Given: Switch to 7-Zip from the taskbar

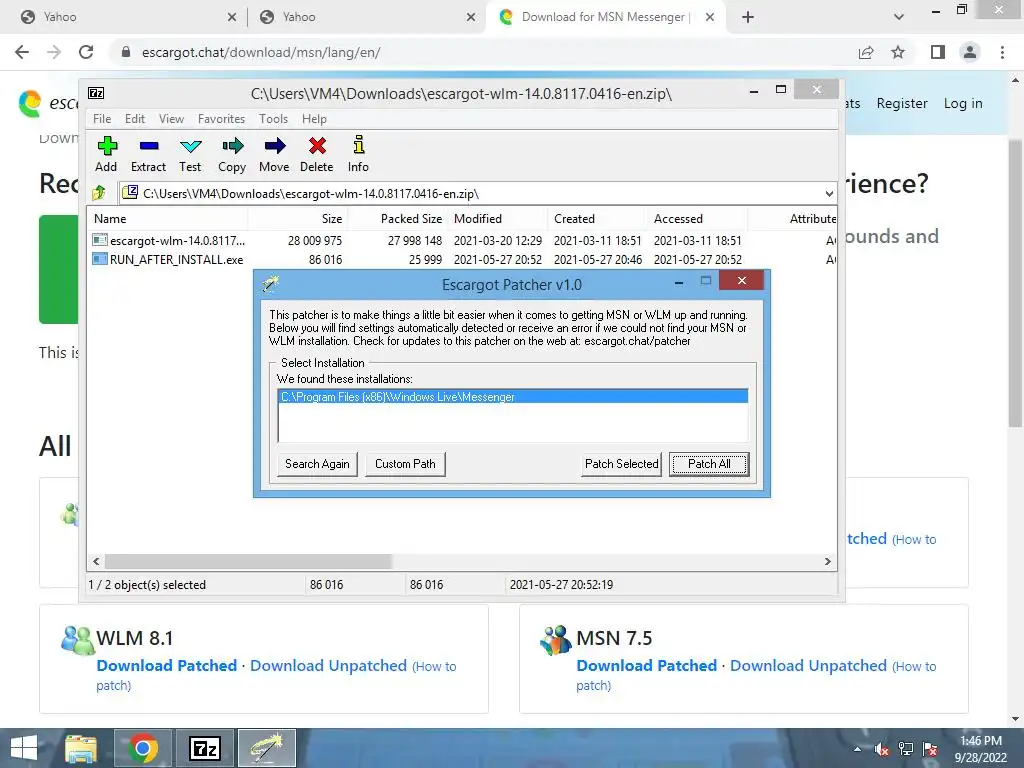Looking at the screenshot, I should click(204, 748).
